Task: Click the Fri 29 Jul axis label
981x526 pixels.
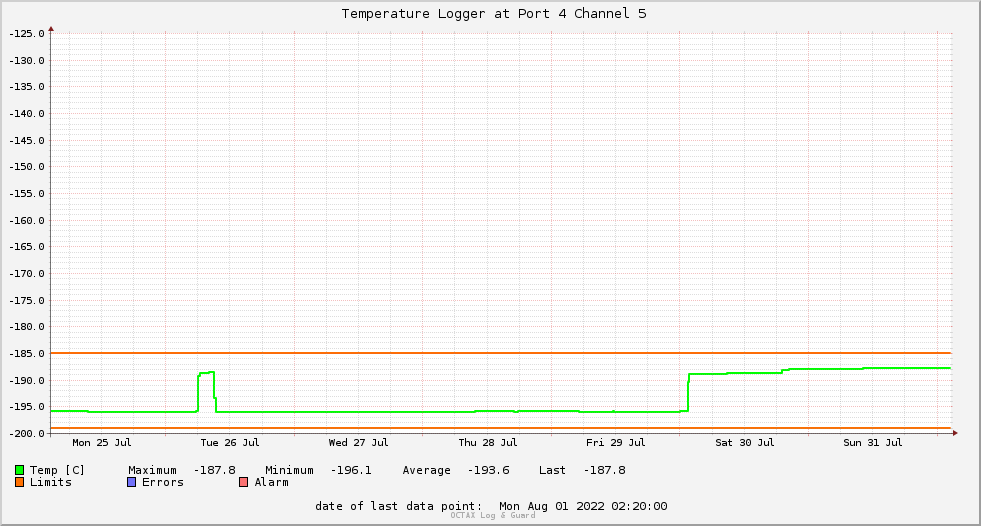Action: click(x=616, y=443)
